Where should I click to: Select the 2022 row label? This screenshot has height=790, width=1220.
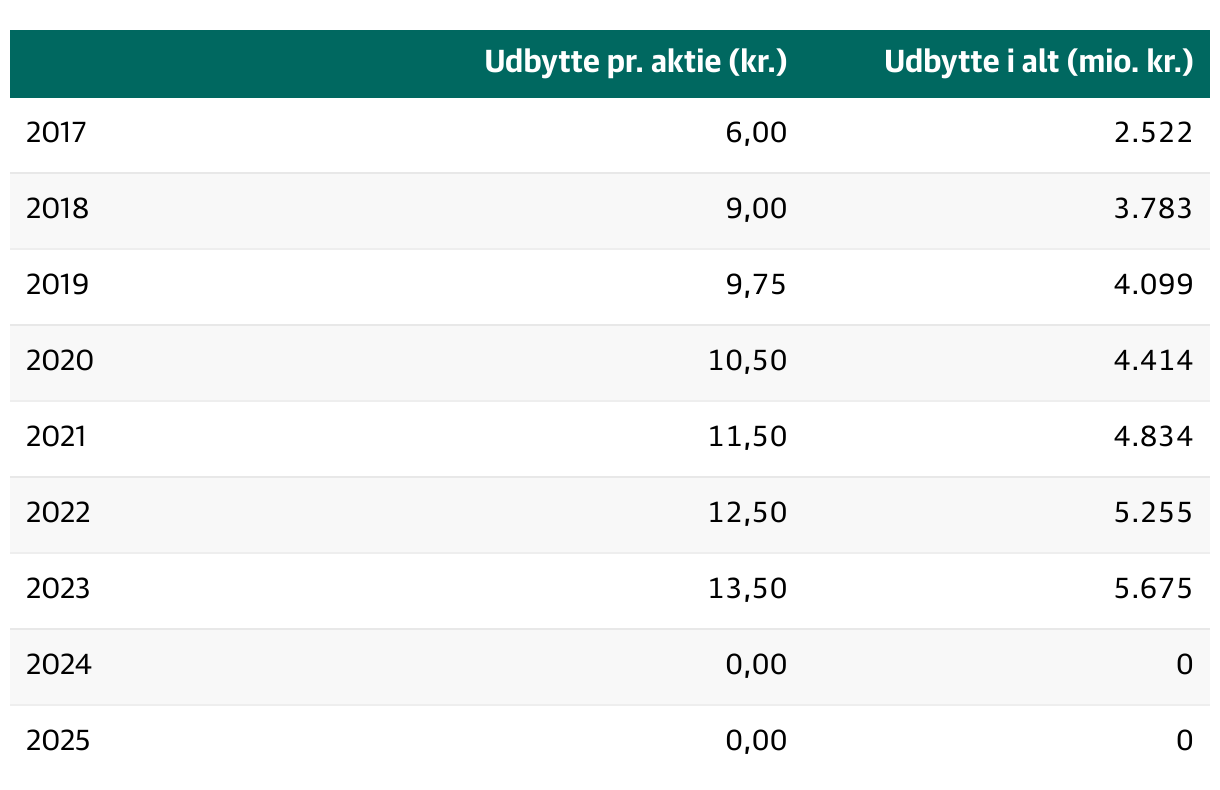[58, 513]
